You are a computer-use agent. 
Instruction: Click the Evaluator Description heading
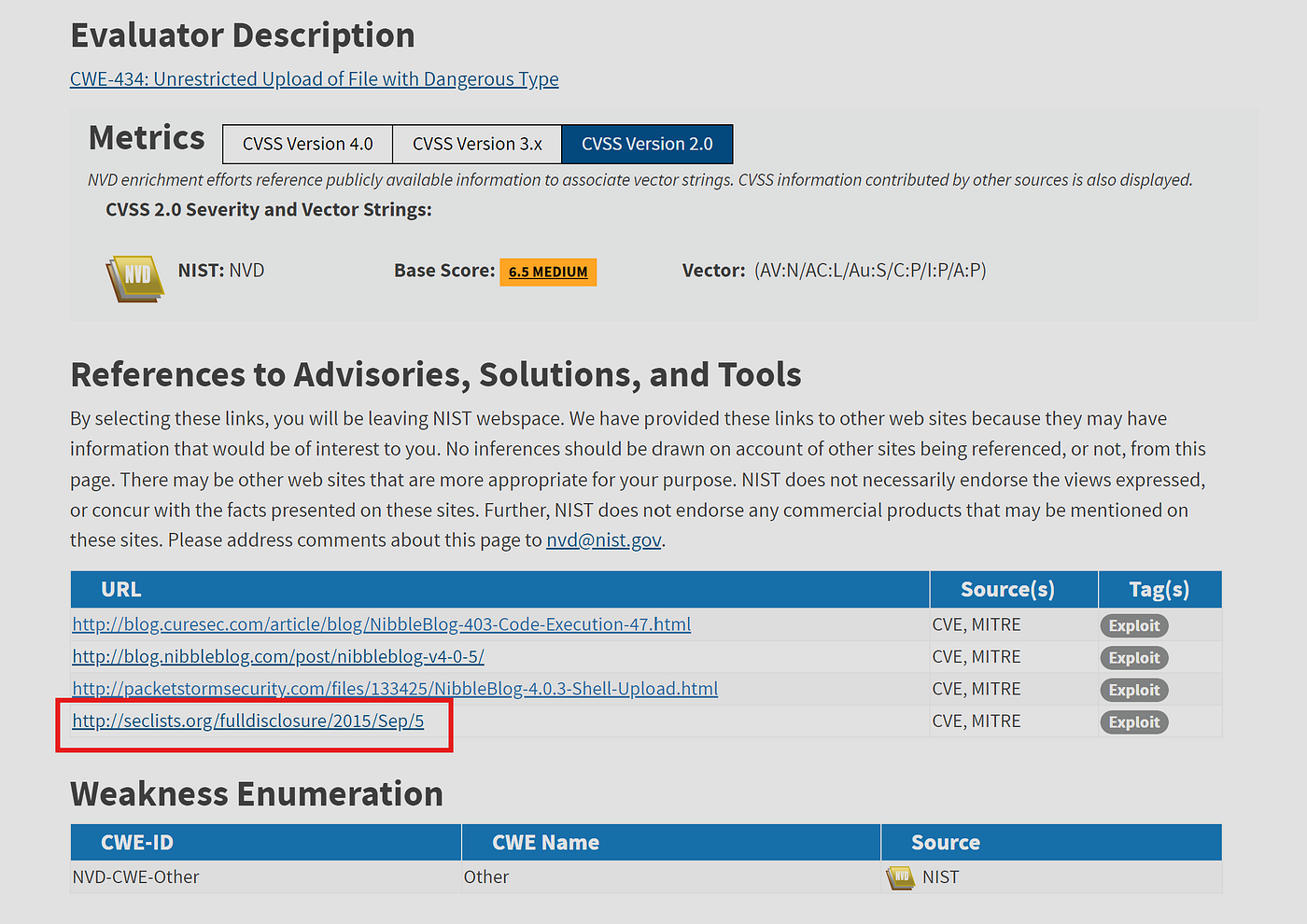pyautogui.click(x=243, y=35)
